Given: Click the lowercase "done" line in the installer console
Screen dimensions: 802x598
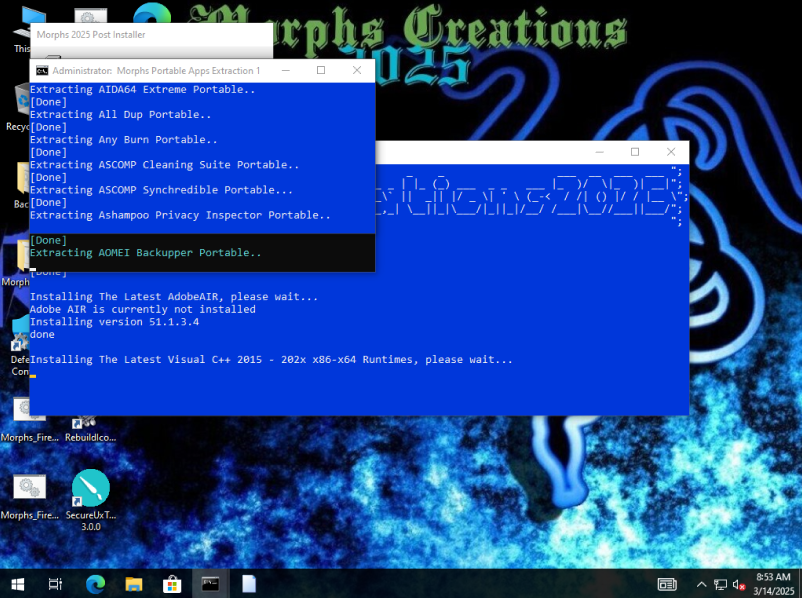Looking at the screenshot, I should [42, 335].
